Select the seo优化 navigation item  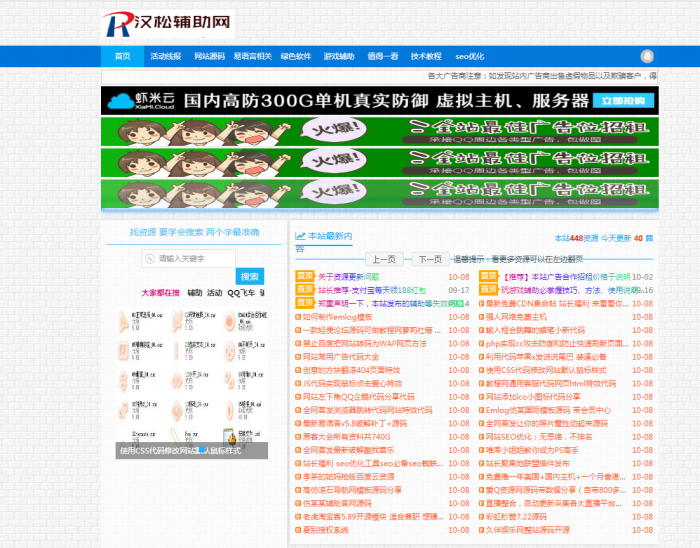469,57
